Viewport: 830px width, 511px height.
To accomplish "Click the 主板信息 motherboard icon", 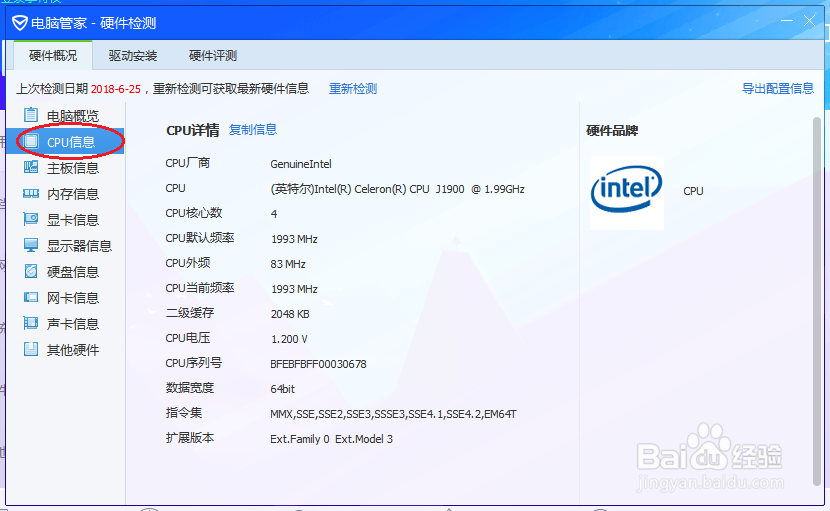I will click(31, 167).
